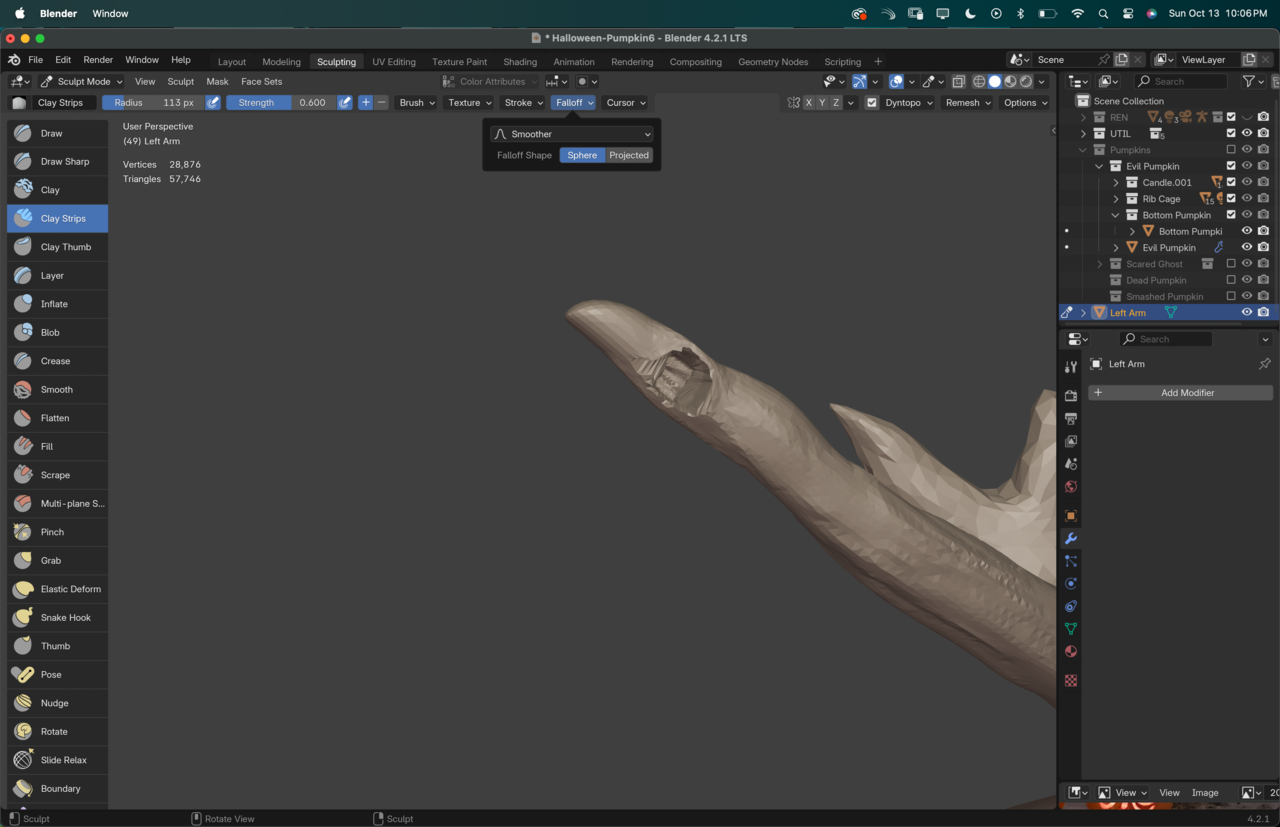The image size is (1280, 827).
Task: Select the Layer brush
Action: pyautogui.click(x=58, y=275)
